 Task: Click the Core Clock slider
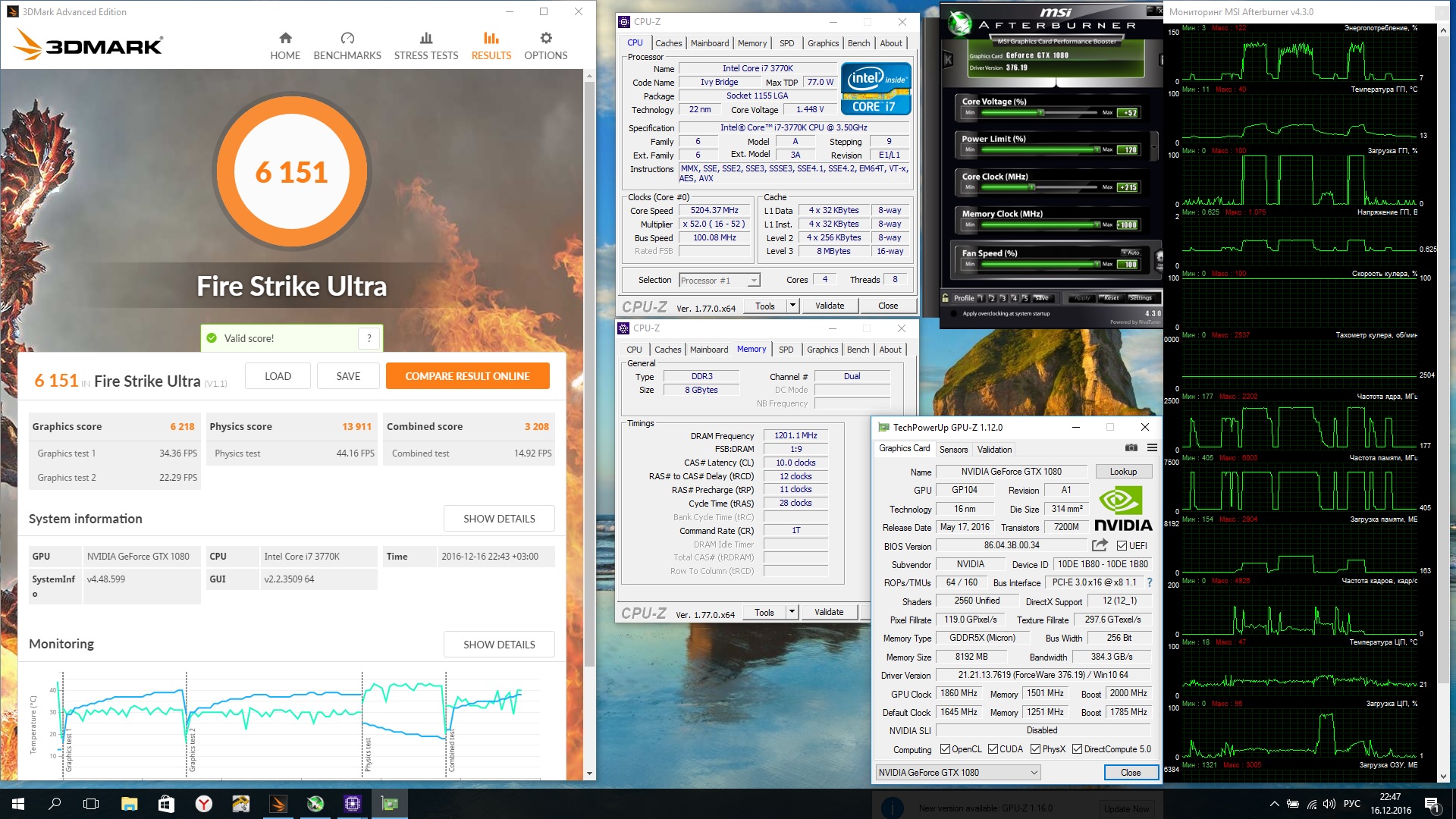tap(1039, 187)
